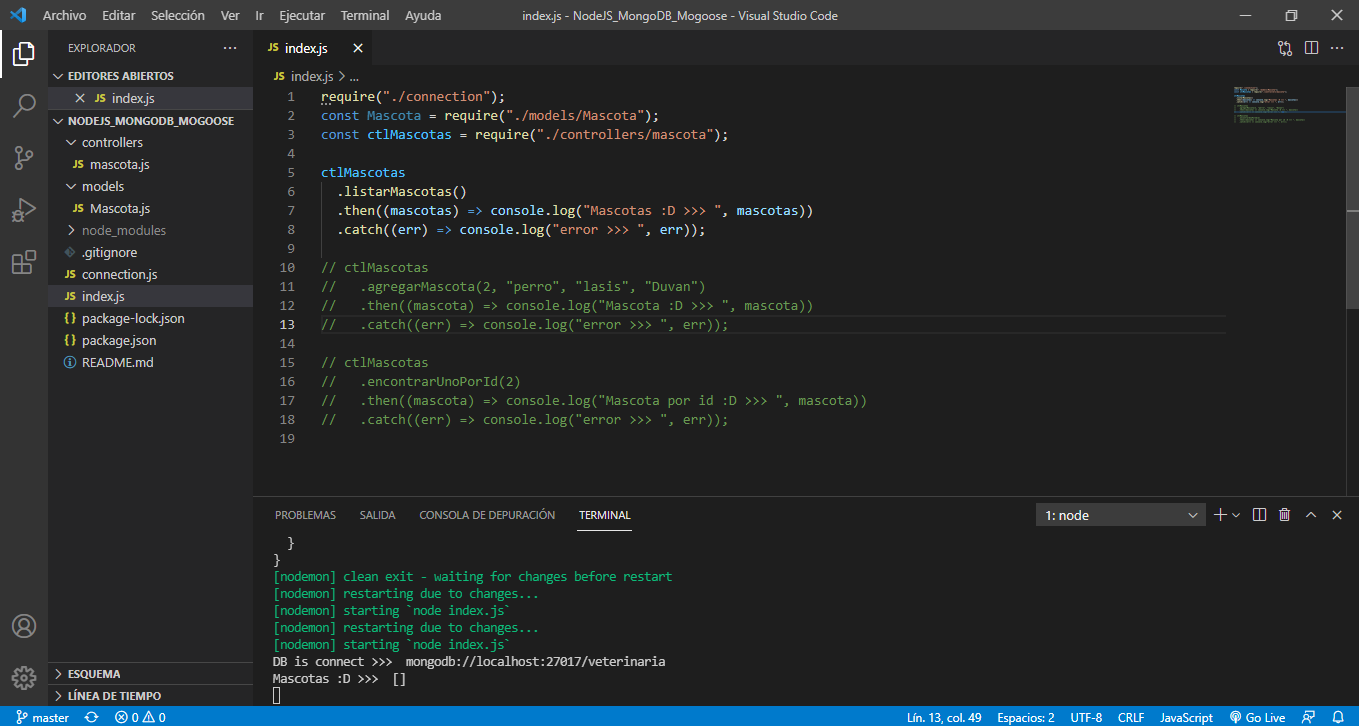Open errors and warnings count in status bar
The height and width of the screenshot is (726, 1359).
click(x=140, y=717)
